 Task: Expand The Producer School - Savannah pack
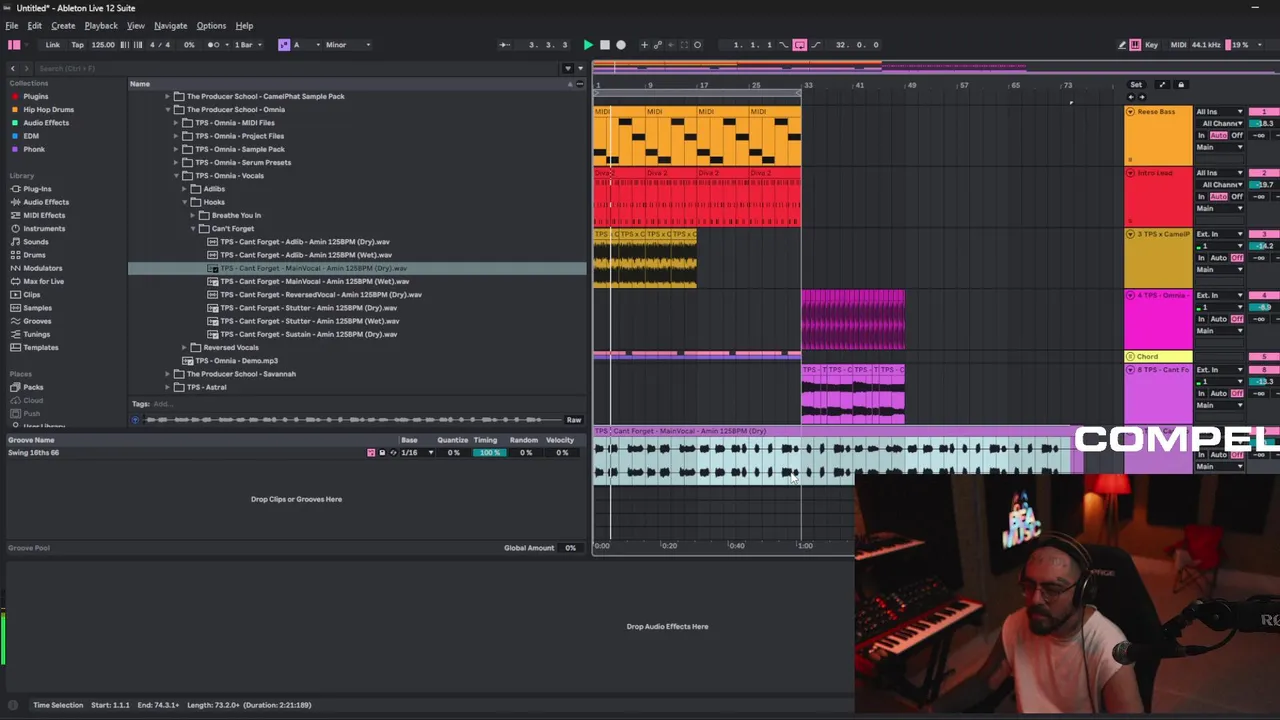point(167,374)
